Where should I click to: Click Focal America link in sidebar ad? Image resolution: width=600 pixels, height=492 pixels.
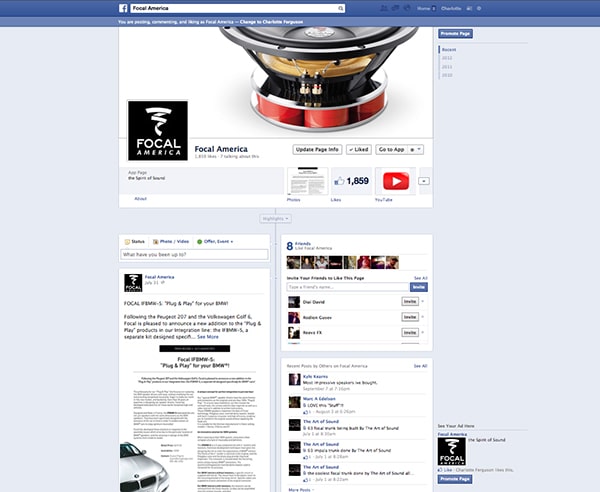coord(452,434)
